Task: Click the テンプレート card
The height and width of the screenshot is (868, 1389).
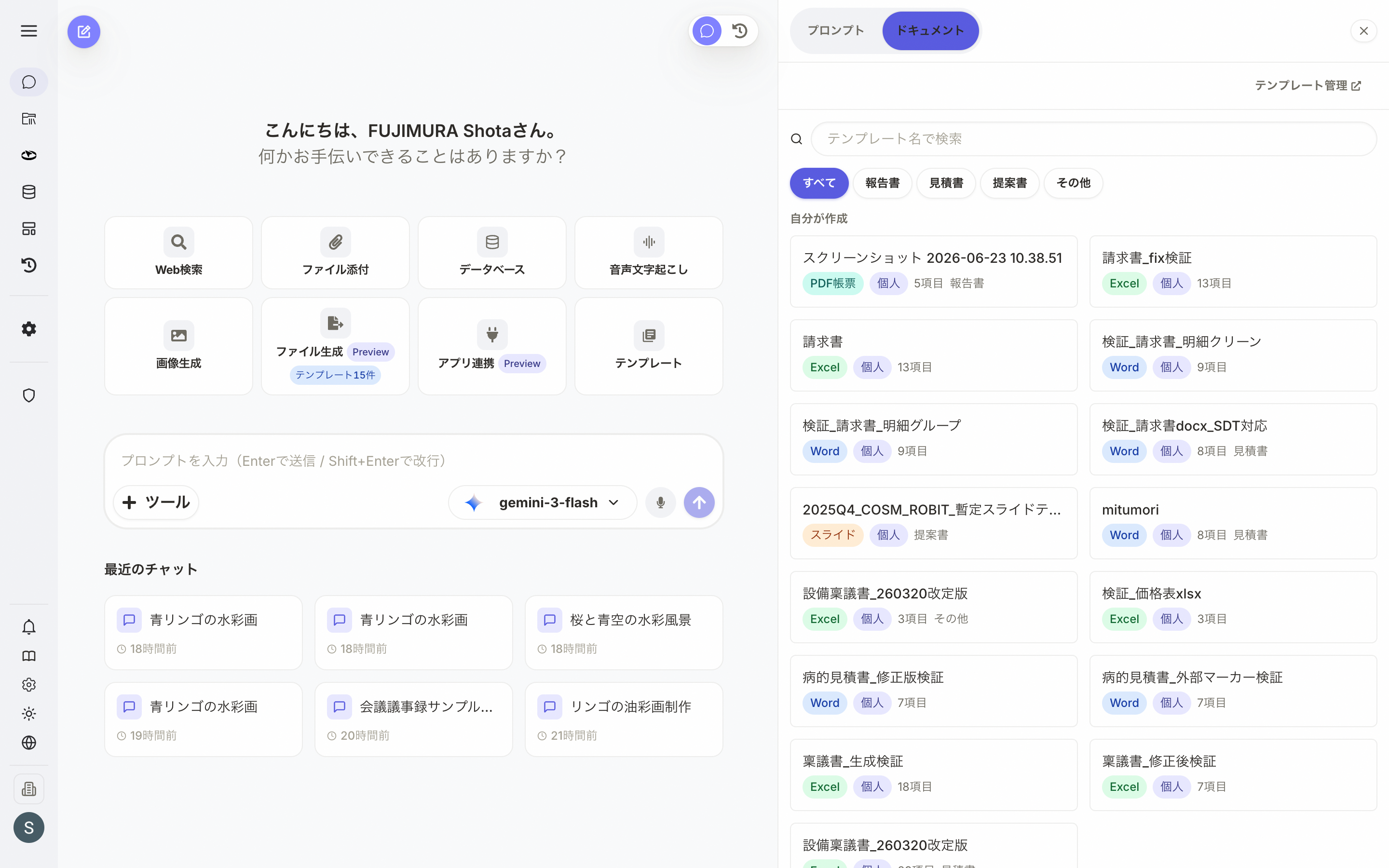Action: point(649,346)
